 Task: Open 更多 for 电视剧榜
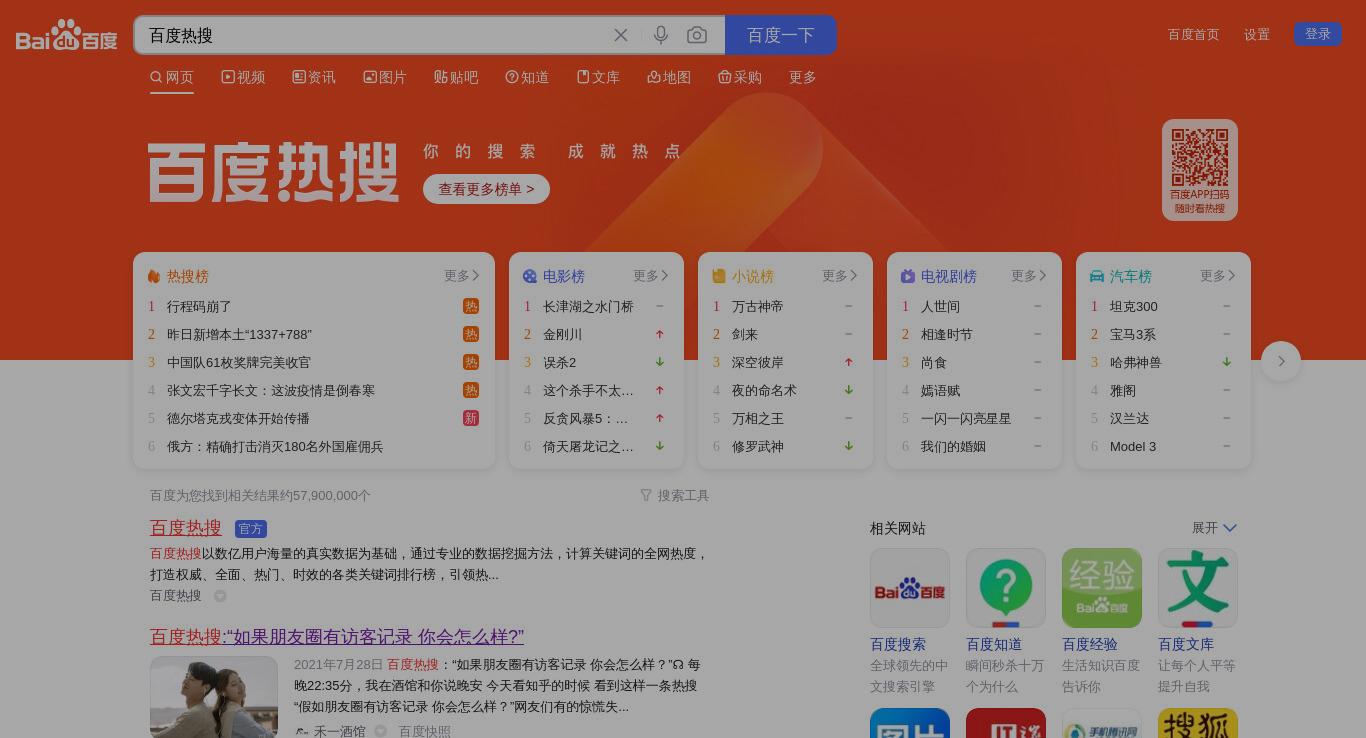(1029, 276)
